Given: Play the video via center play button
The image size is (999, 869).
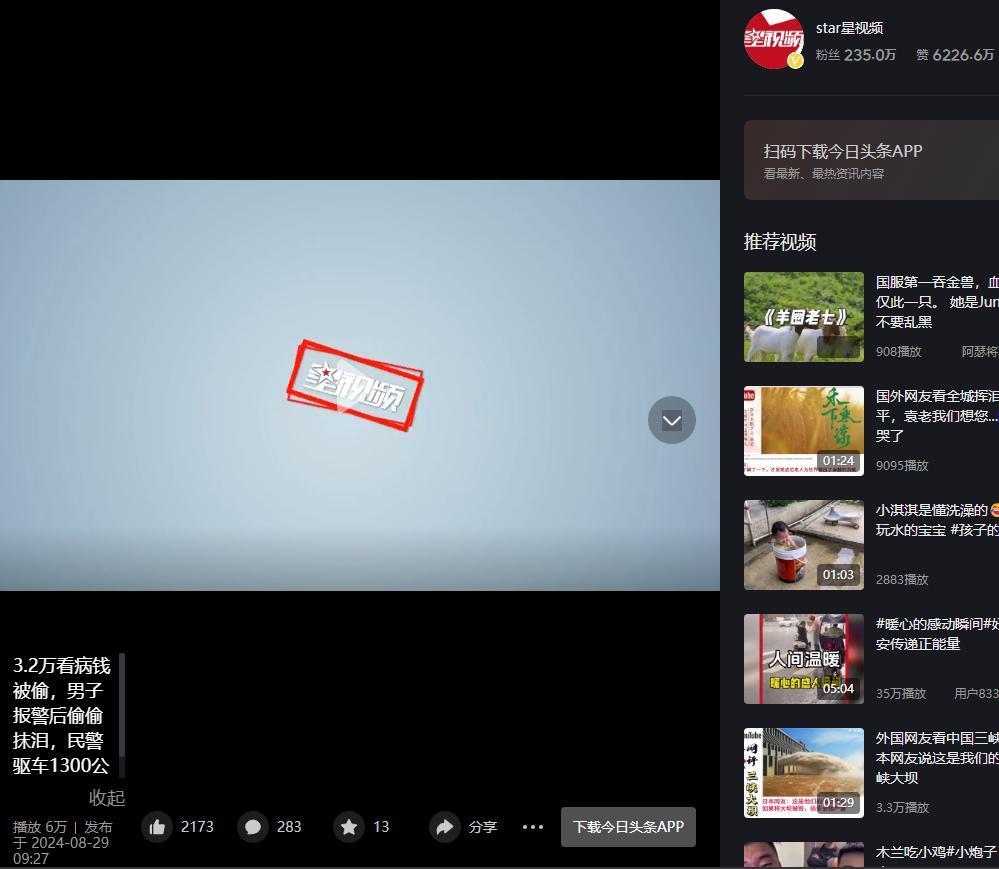Looking at the screenshot, I should pos(354,385).
